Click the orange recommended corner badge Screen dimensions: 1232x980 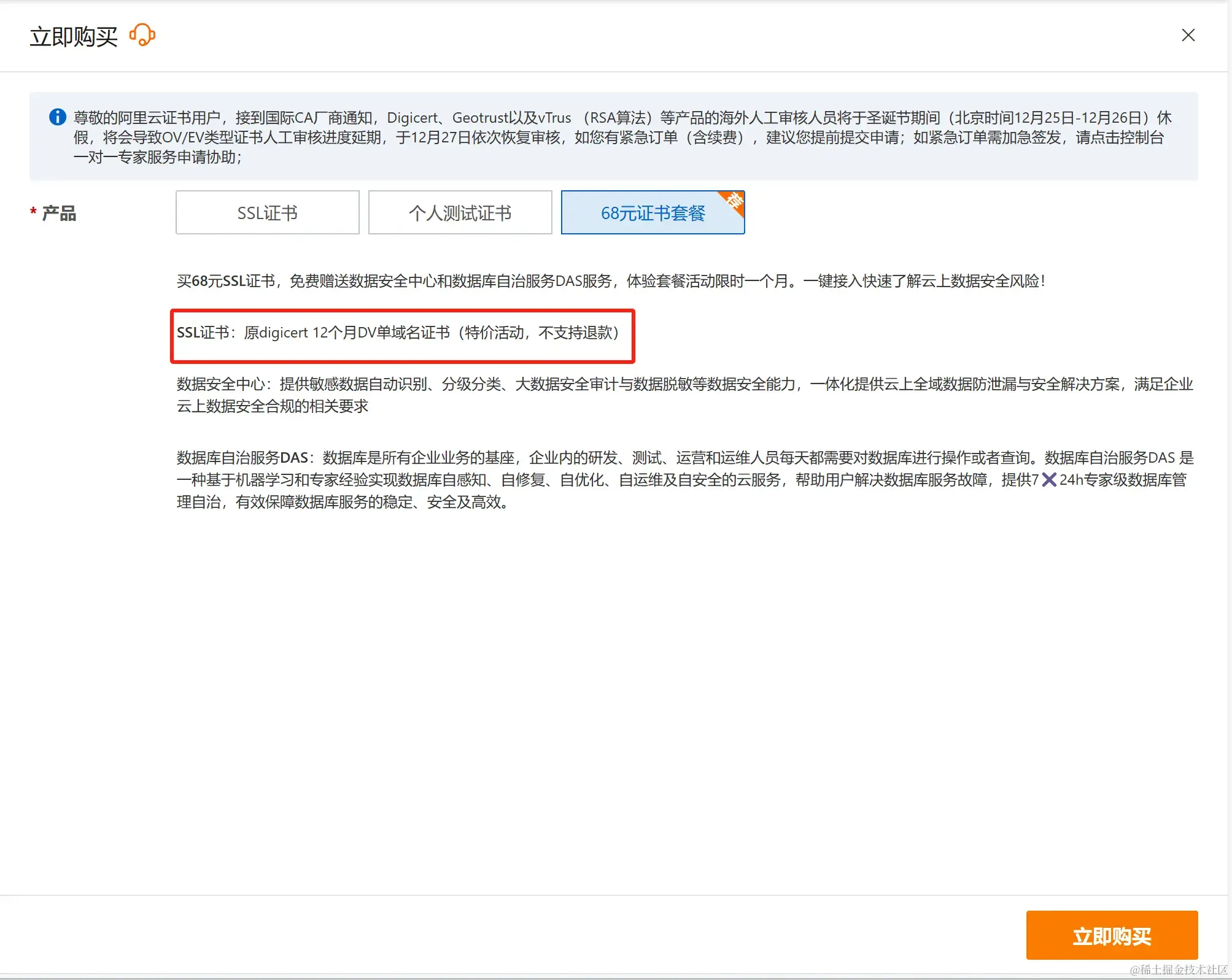pyautogui.click(x=734, y=202)
